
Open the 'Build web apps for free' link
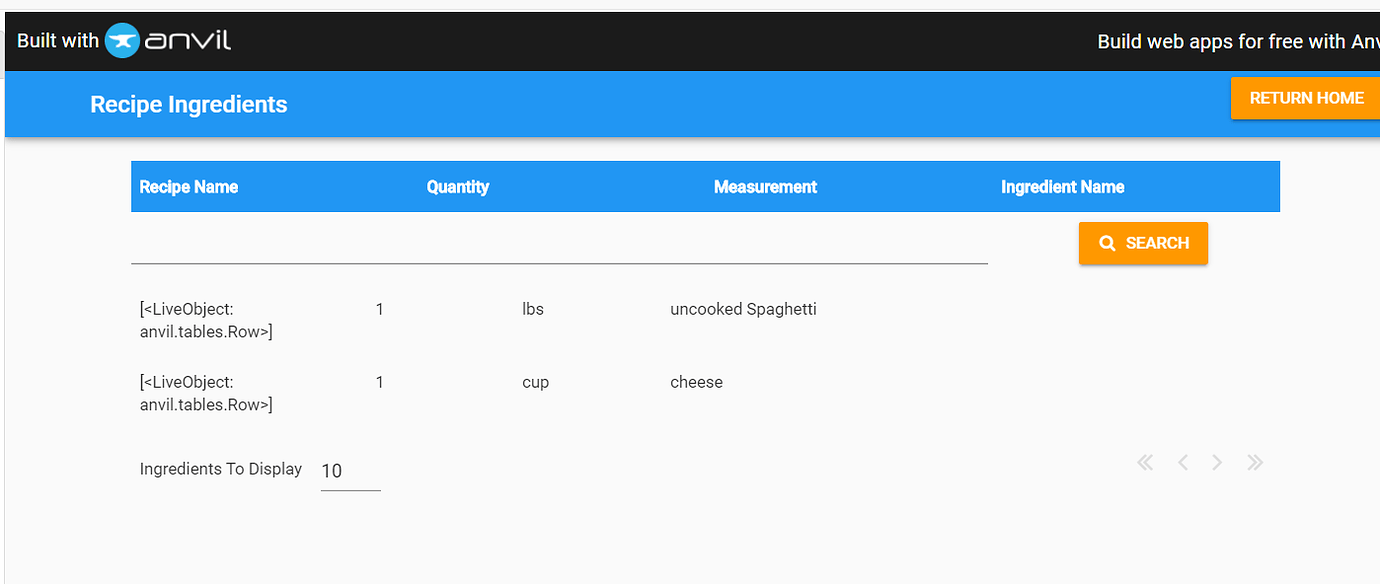(x=1238, y=41)
